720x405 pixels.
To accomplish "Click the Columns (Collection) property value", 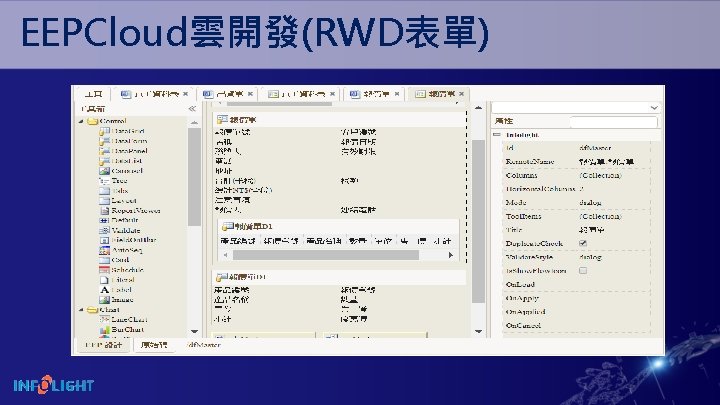I will 601,175.
